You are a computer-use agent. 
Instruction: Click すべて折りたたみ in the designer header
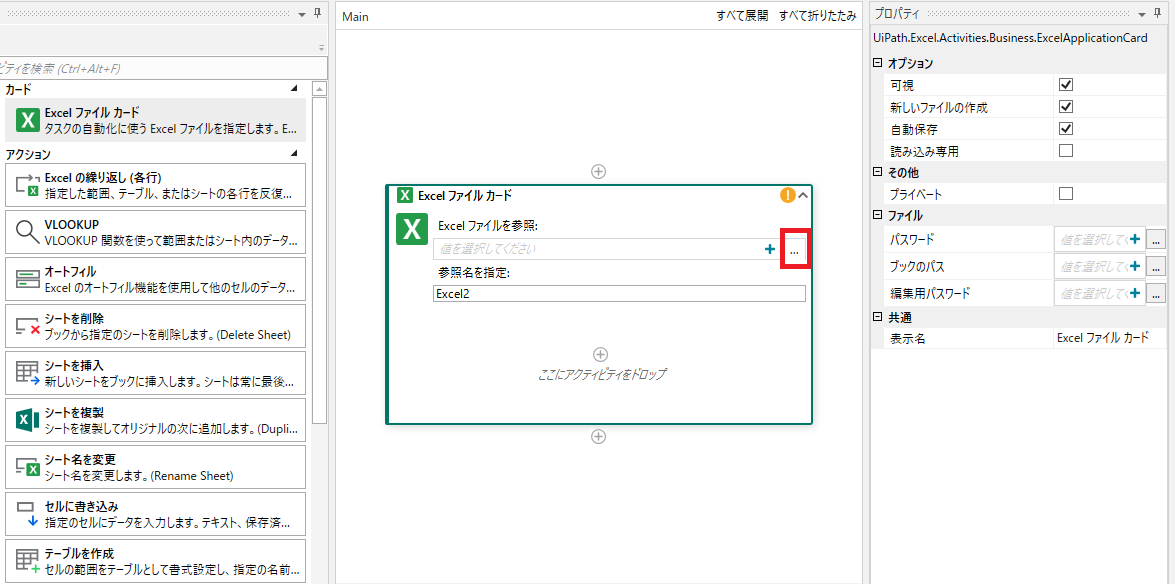click(817, 17)
